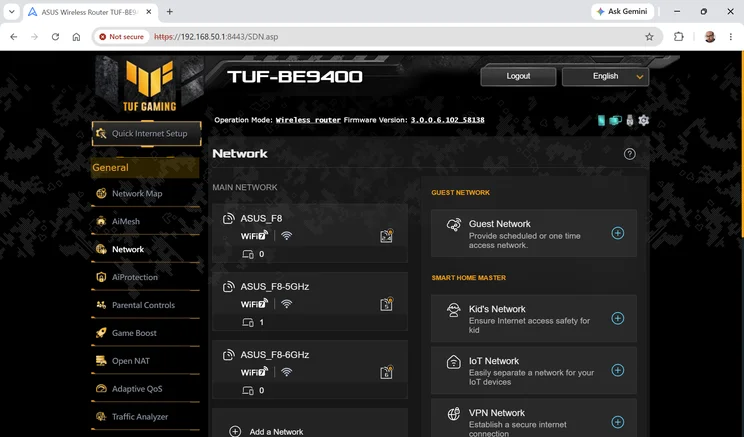Open the IoT Network card
Viewport: 744px width, 437px height.
point(534,370)
